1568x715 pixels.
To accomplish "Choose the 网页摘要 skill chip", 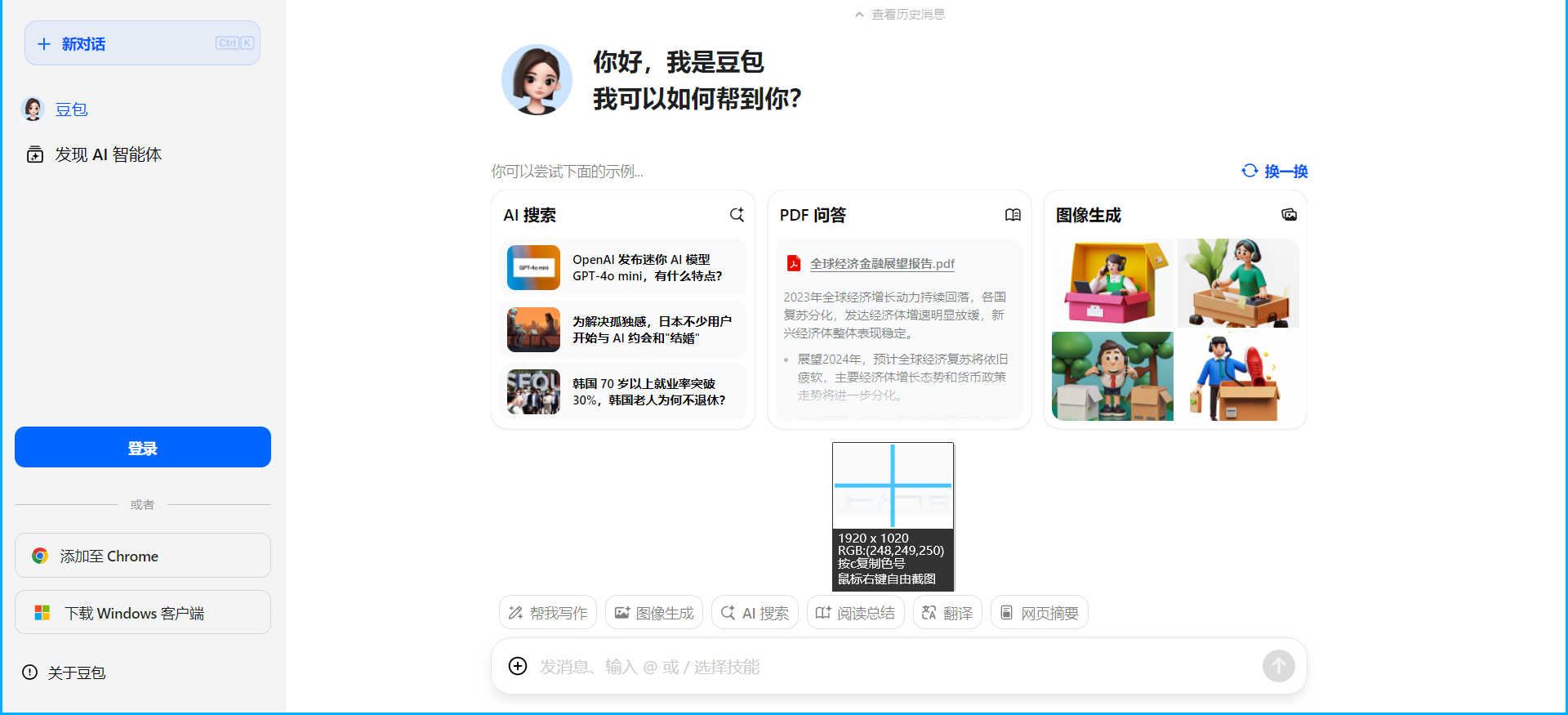I will click(x=1040, y=612).
